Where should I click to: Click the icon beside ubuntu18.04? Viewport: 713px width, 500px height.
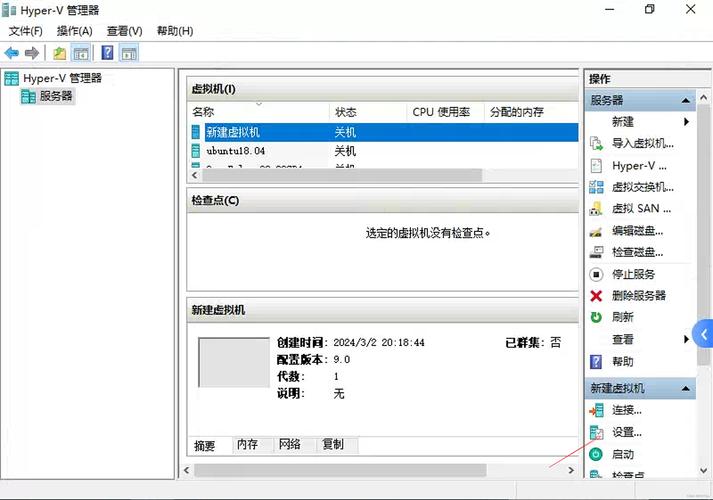[x=196, y=150]
